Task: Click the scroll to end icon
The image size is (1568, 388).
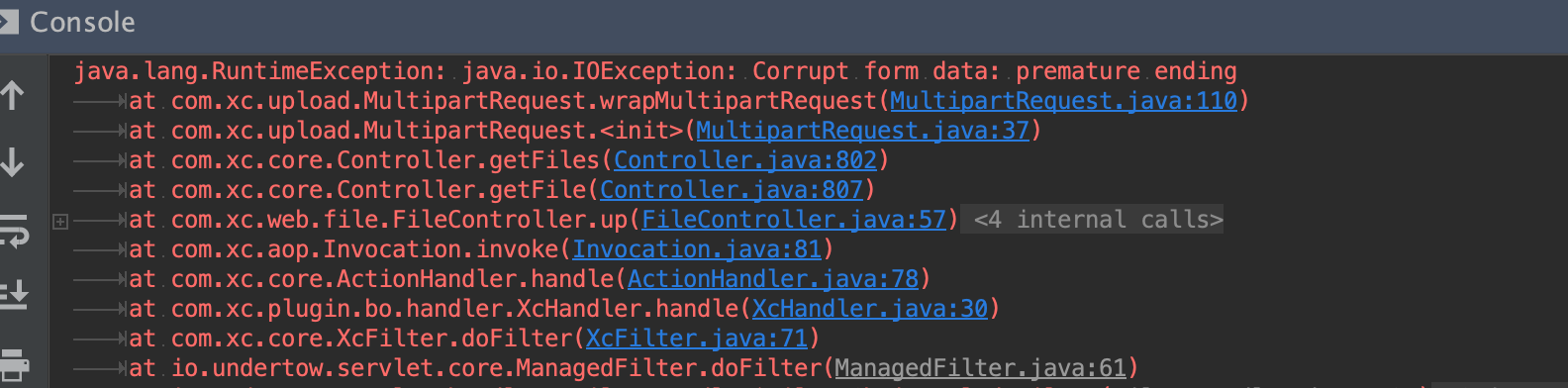Action: pyautogui.click(x=14, y=294)
